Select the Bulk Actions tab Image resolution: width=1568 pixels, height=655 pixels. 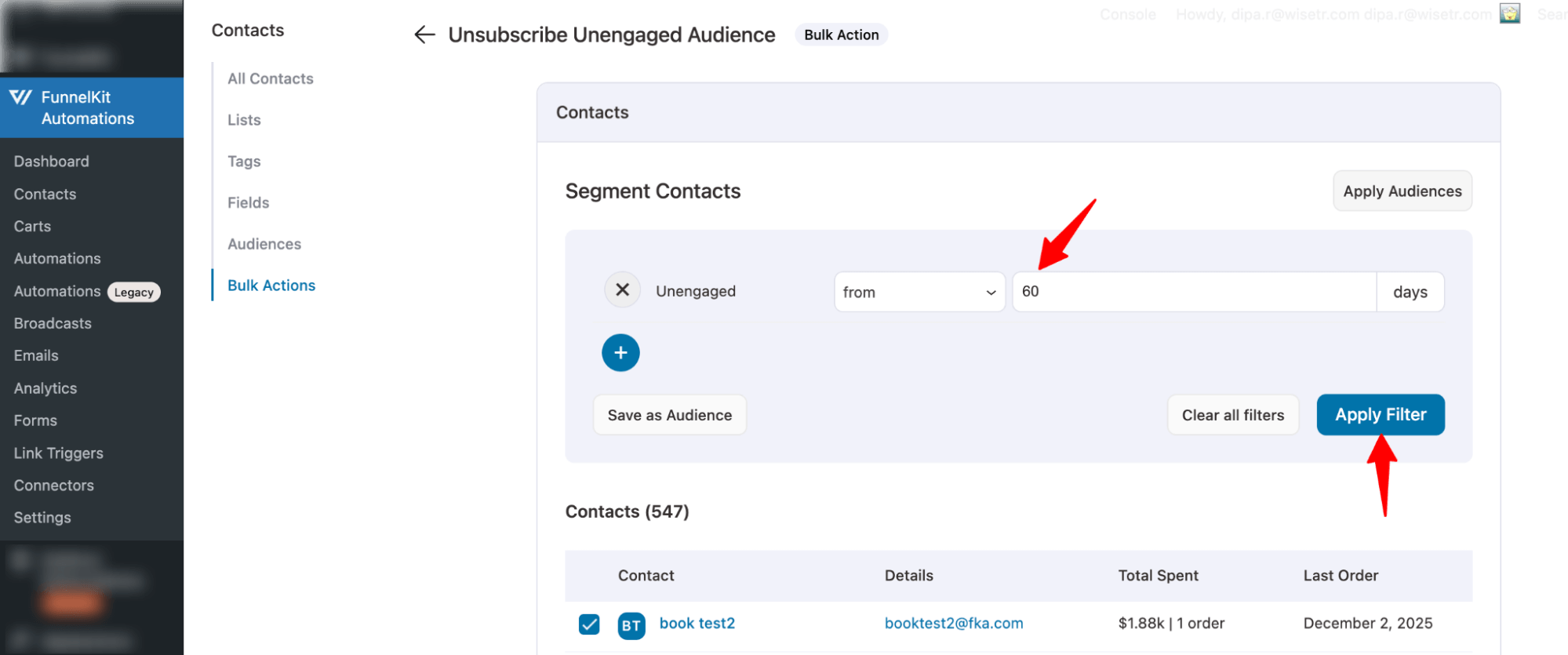[271, 286]
